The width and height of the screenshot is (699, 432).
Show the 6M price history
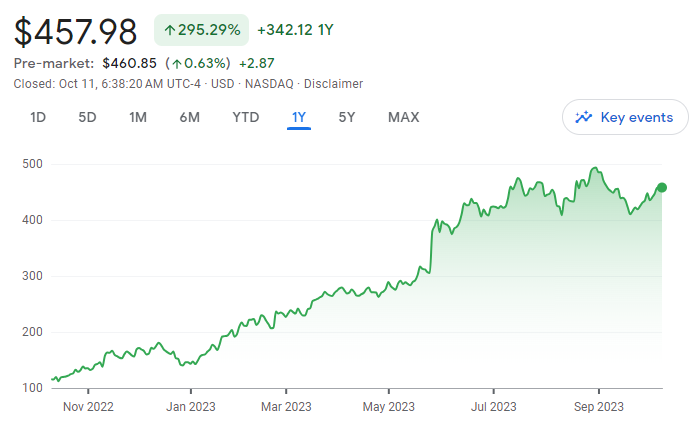(x=189, y=117)
